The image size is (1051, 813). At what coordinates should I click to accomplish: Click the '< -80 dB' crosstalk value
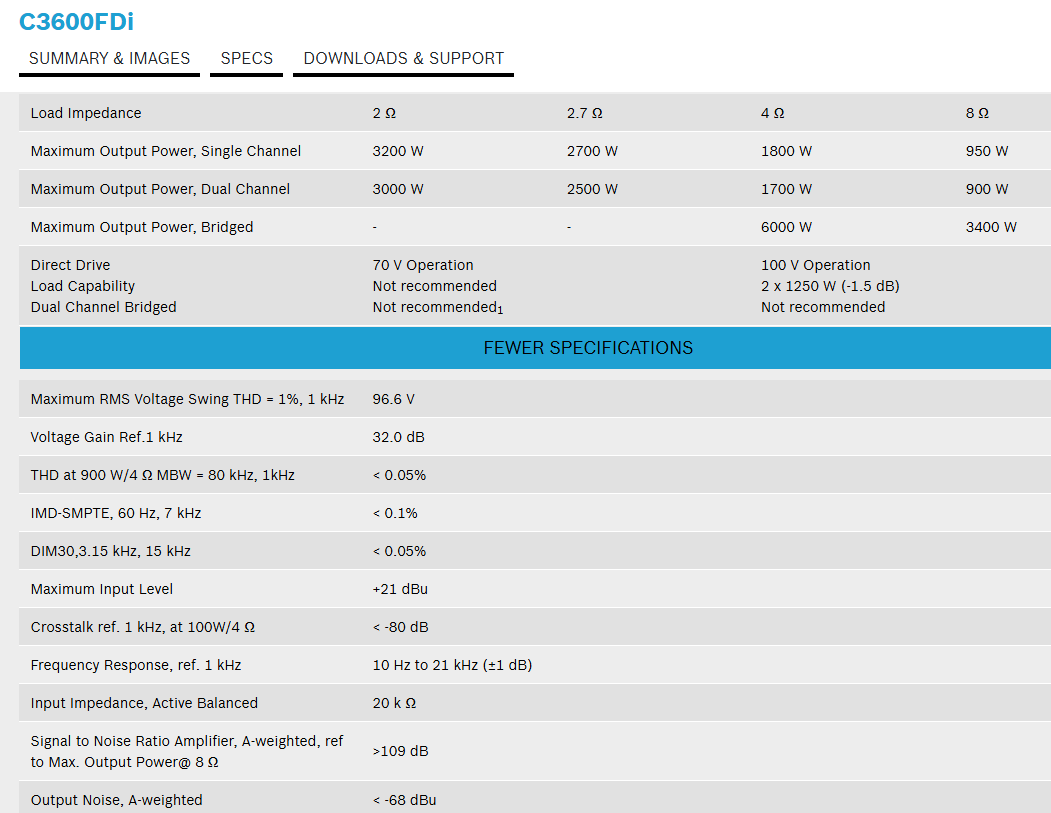(x=401, y=627)
